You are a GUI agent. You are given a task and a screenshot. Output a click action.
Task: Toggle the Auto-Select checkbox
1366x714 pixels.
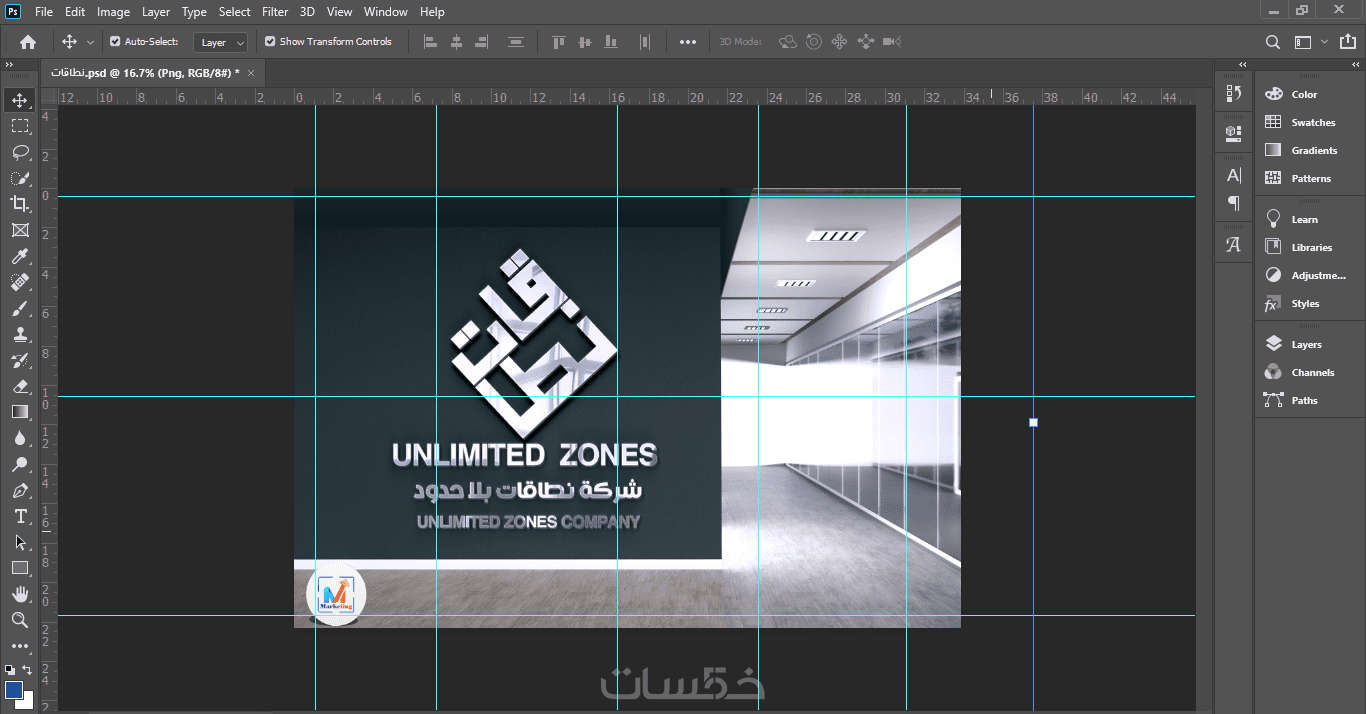coord(115,42)
